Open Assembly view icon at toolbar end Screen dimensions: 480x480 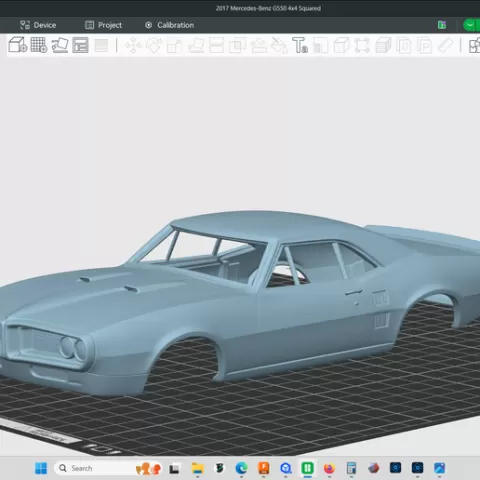tap(474, 46)
